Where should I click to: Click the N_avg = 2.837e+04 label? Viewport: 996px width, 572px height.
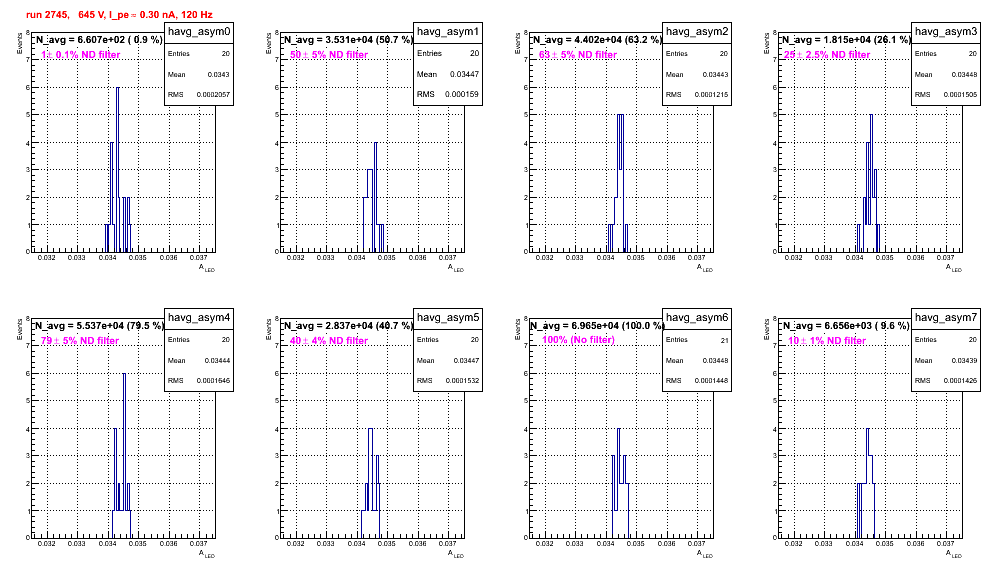coord(348,325)
